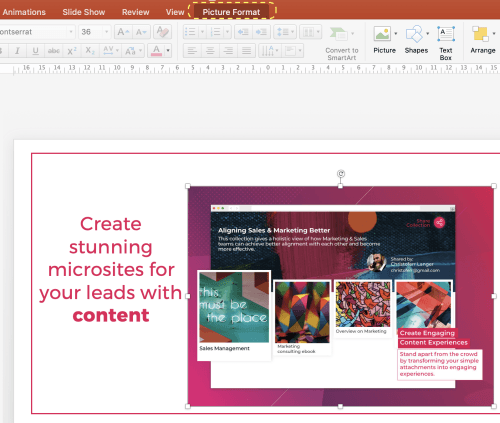Click 'Aligning Sales & Marketing Better' heading in picture
This screenshot has height=423, width=500.
coord(274,230)
